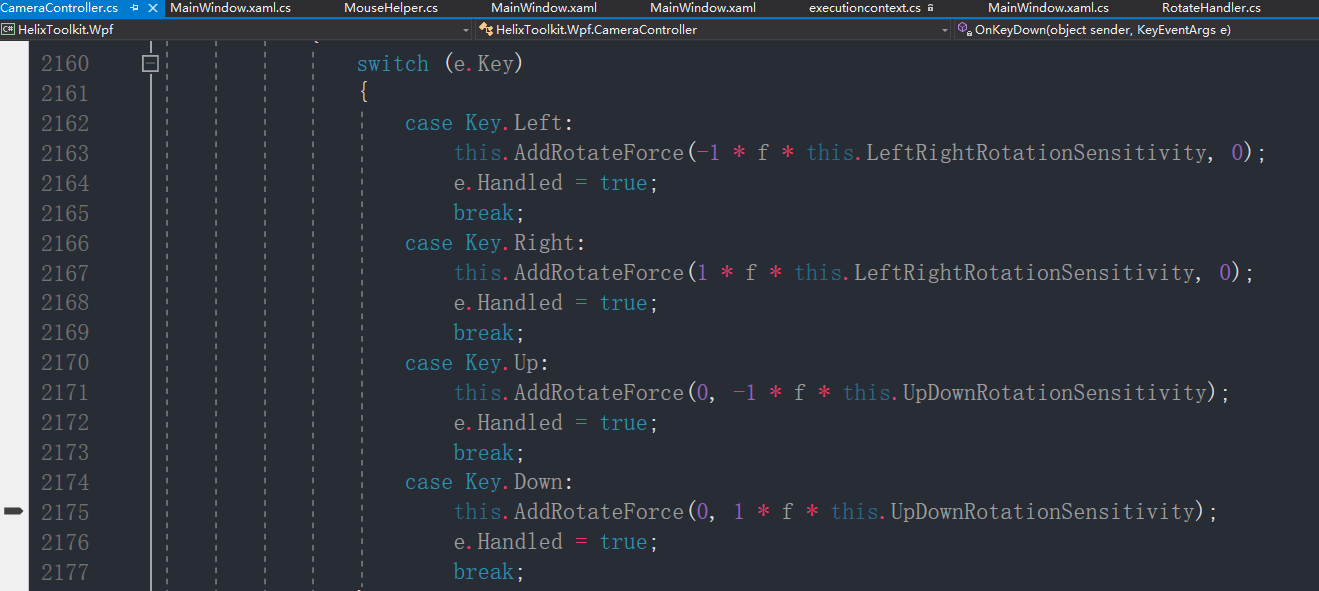Place cursor on the switch keyword
Screen dimensions: 1319x591
[392, 63]
